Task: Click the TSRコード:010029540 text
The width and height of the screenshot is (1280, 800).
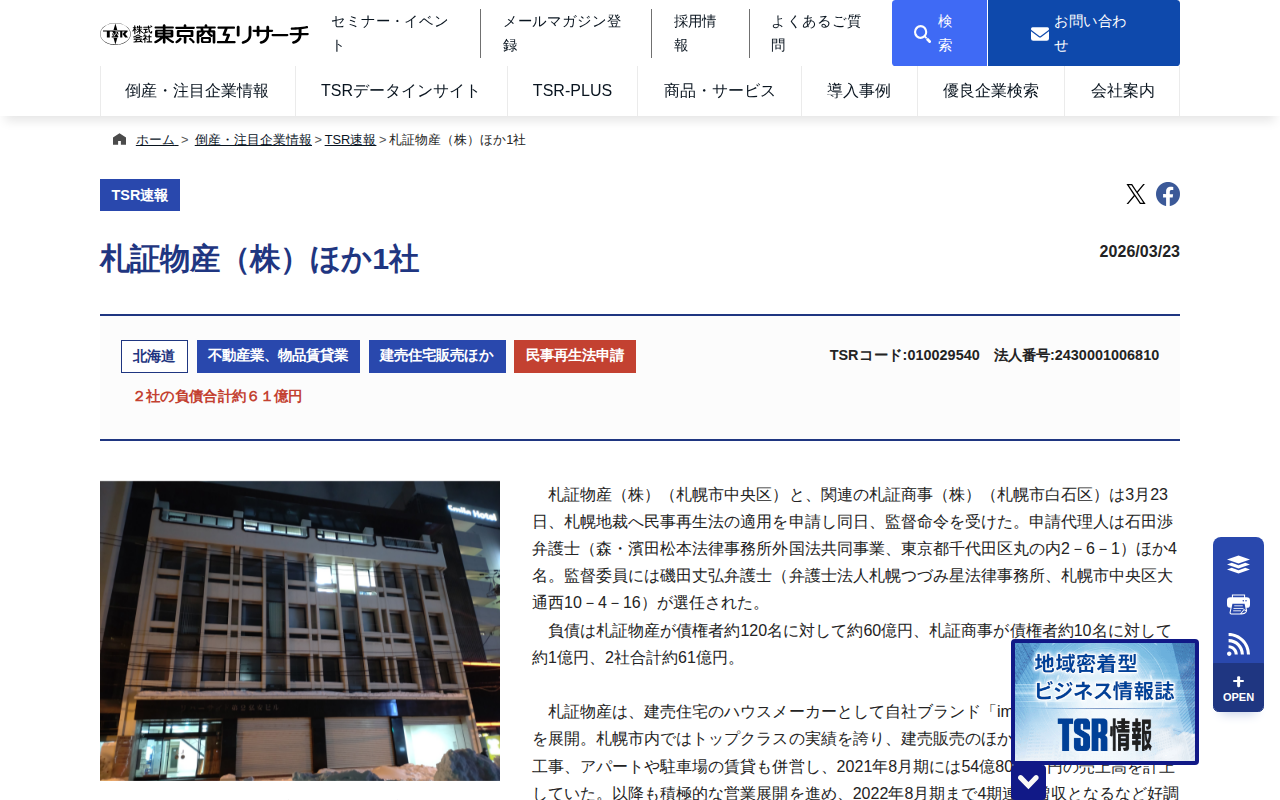Action: tap(905, 355)
